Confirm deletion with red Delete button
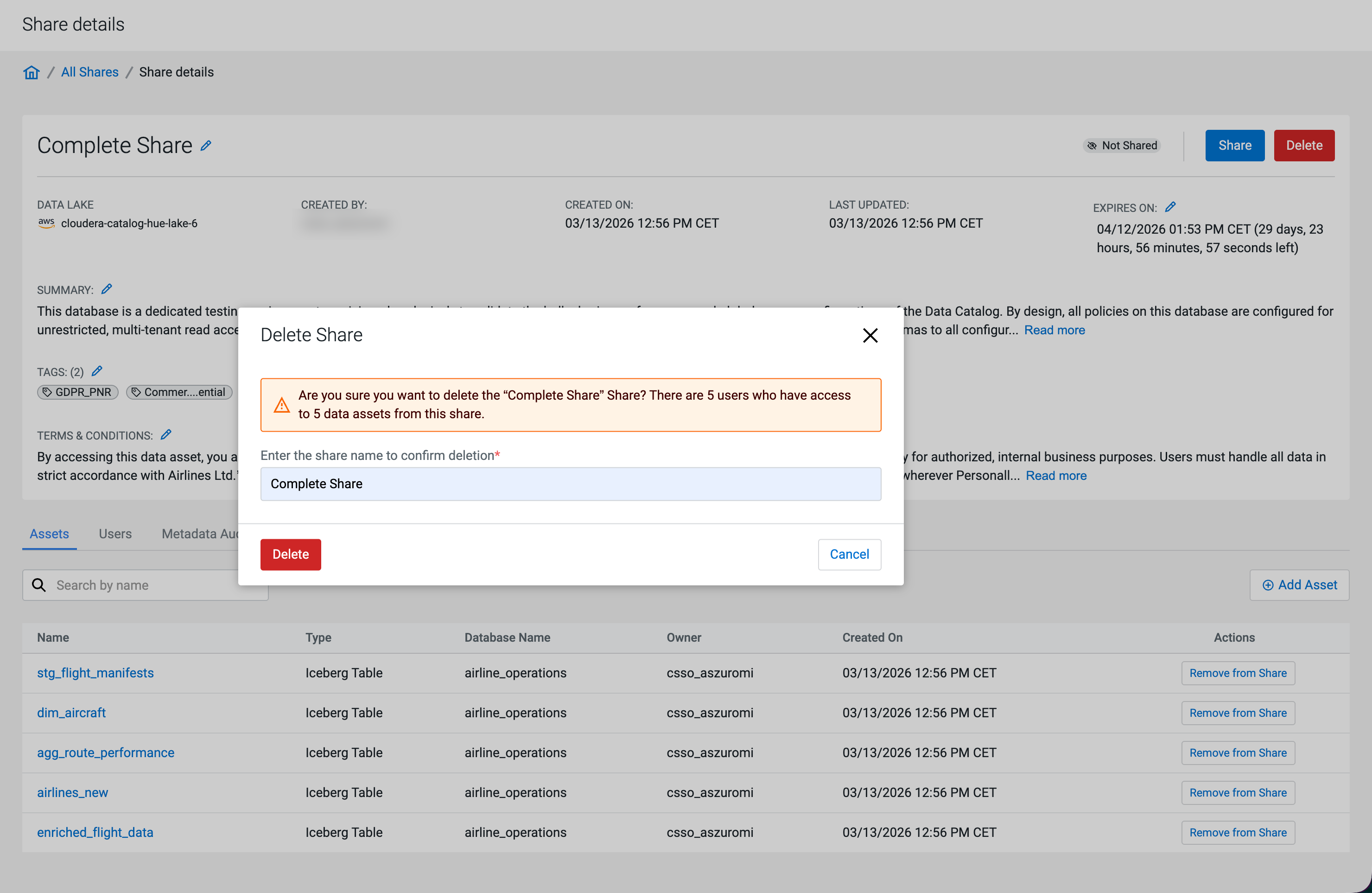Viewport: 1372px width, 893px height. (290, 554)
